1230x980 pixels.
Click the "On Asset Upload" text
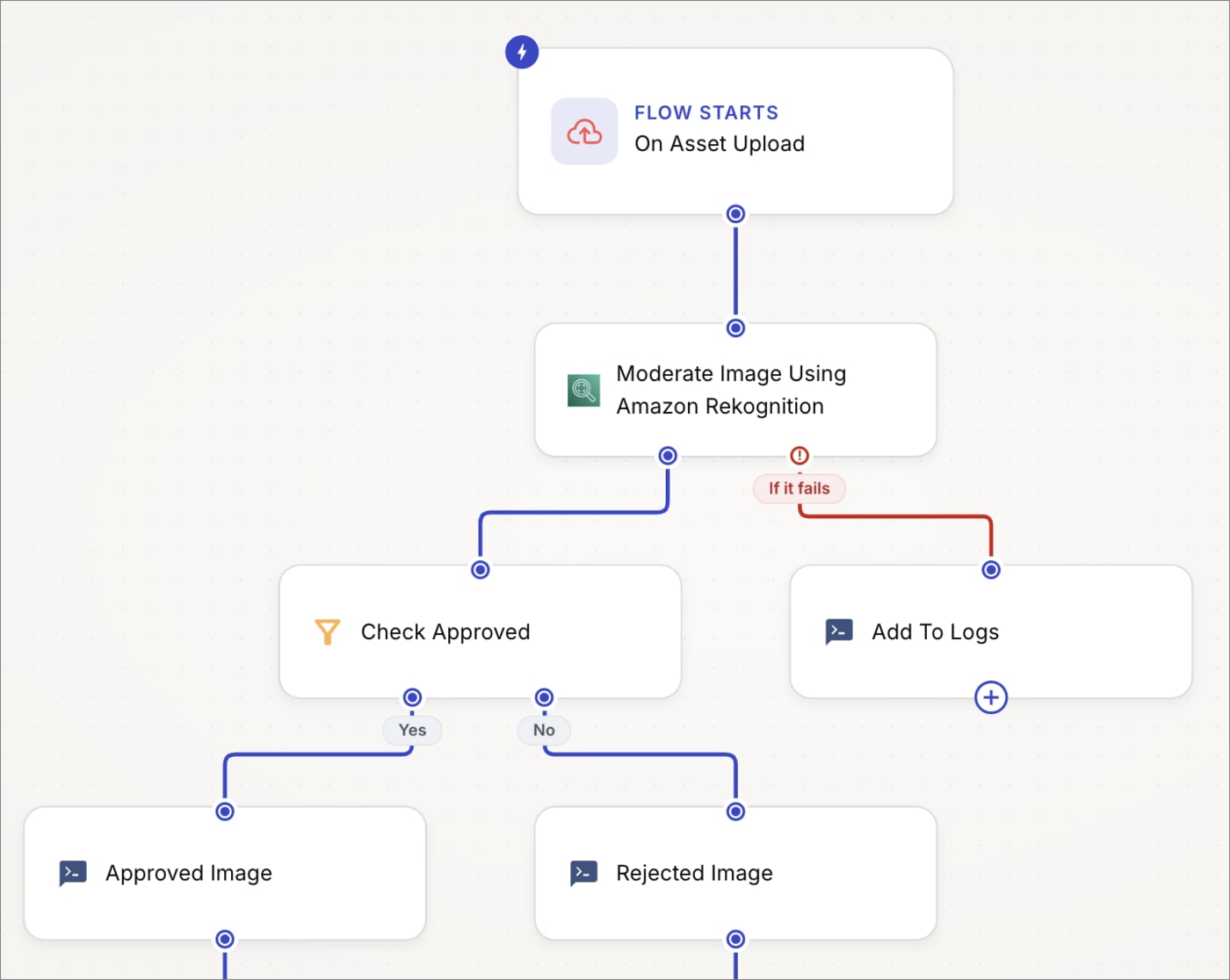click(720, 143)
